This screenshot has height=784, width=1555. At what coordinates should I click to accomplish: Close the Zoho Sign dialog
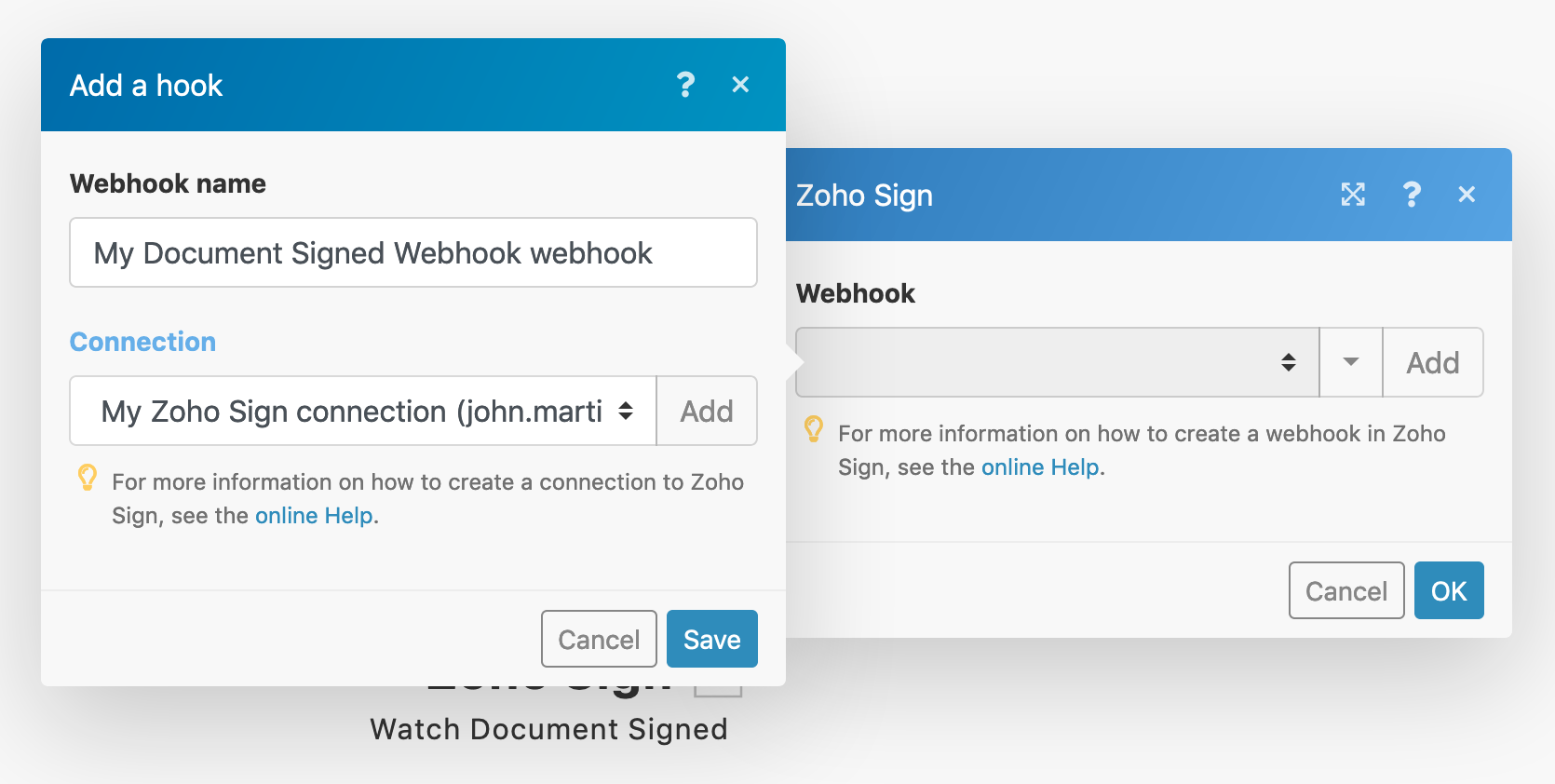coord(1467,195)
